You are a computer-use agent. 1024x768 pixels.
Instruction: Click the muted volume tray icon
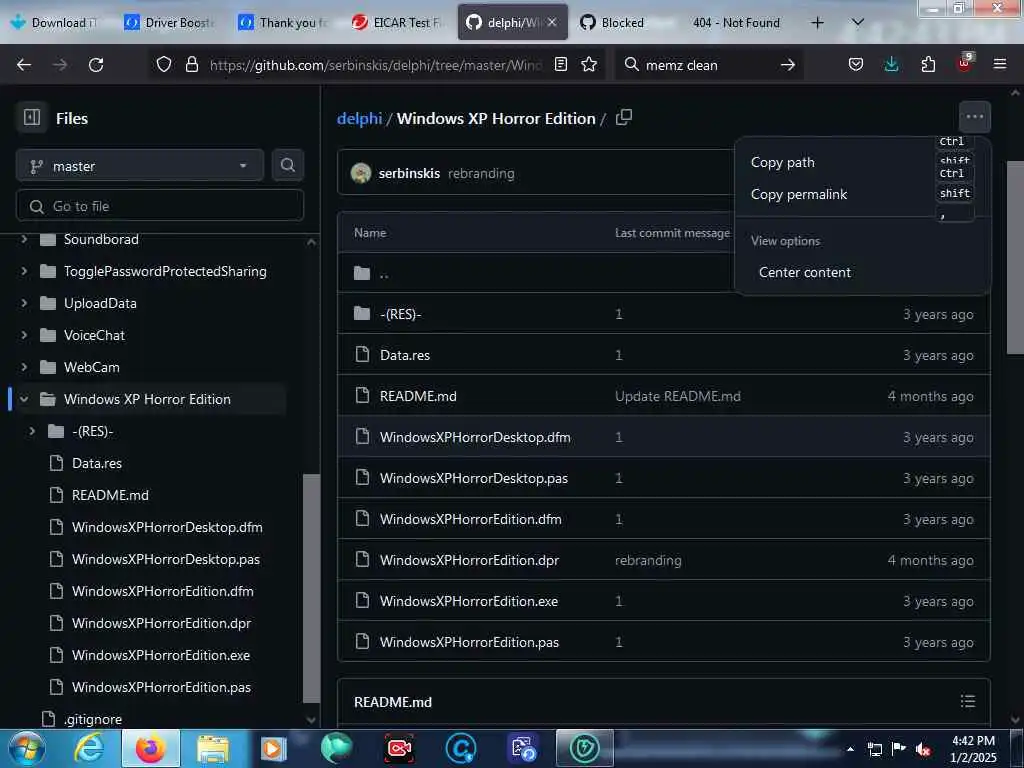click(x=923, y=750)
